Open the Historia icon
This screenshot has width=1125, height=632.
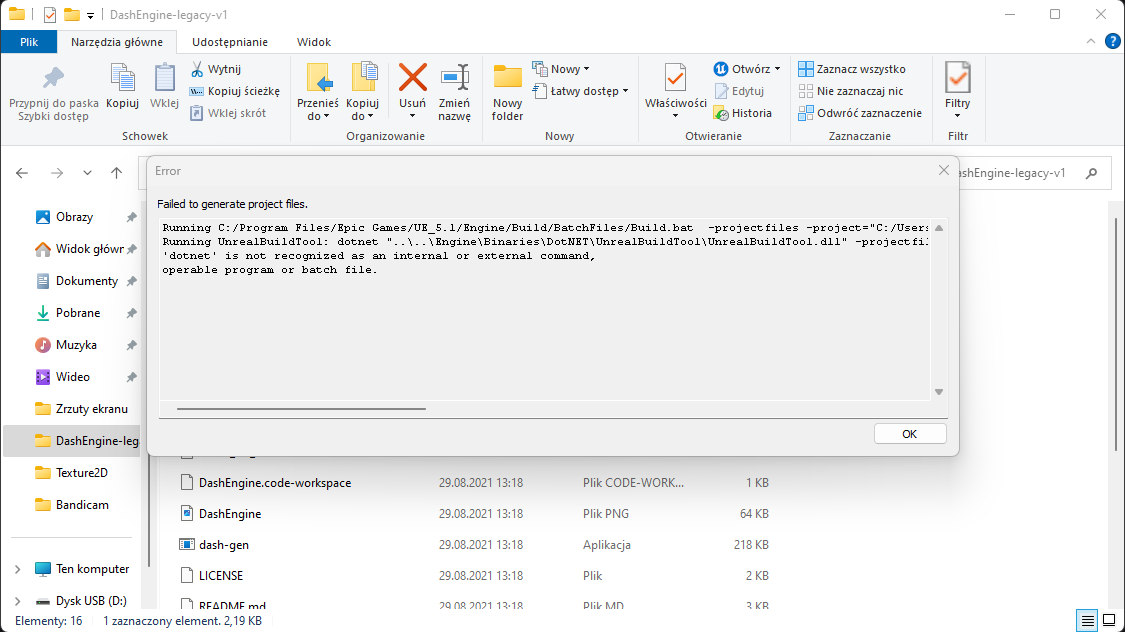click(x=721, y=113)
